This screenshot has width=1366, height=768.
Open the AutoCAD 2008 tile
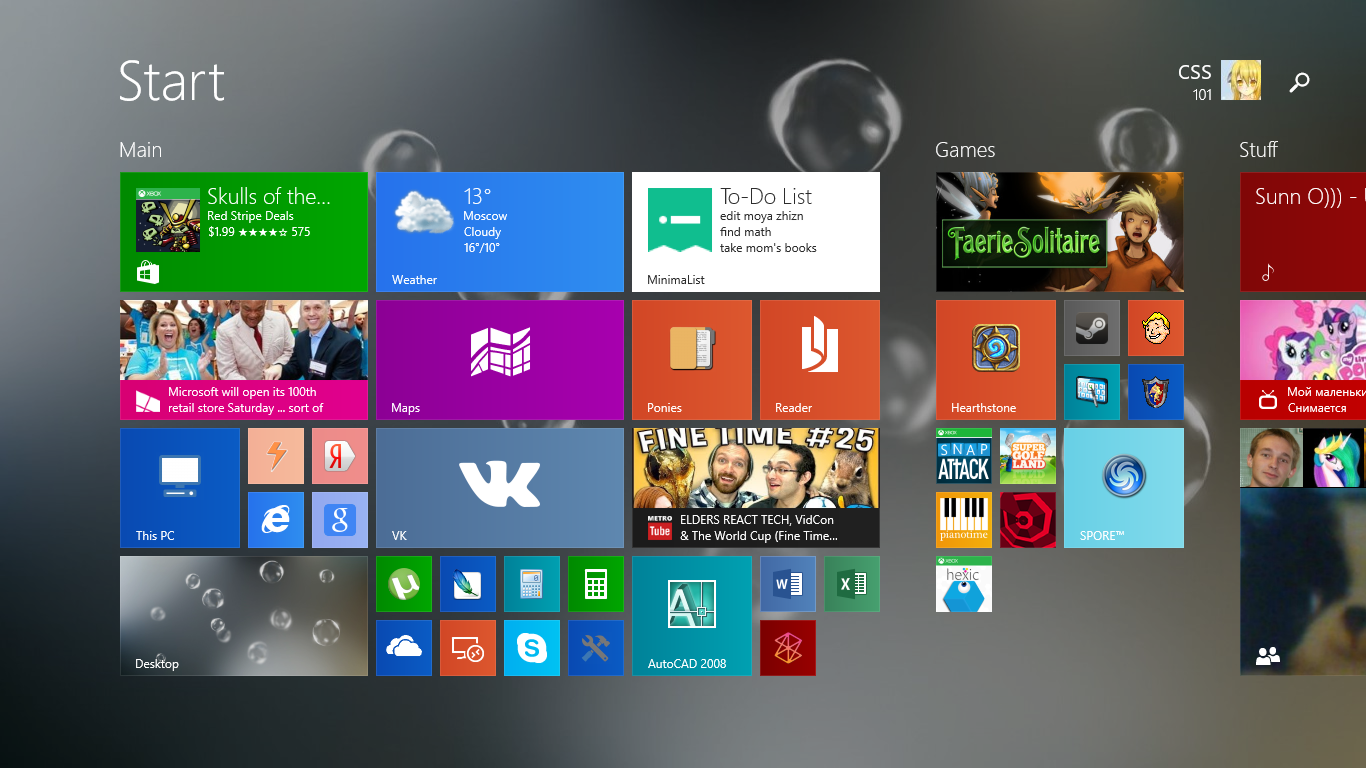click(691, 616)
